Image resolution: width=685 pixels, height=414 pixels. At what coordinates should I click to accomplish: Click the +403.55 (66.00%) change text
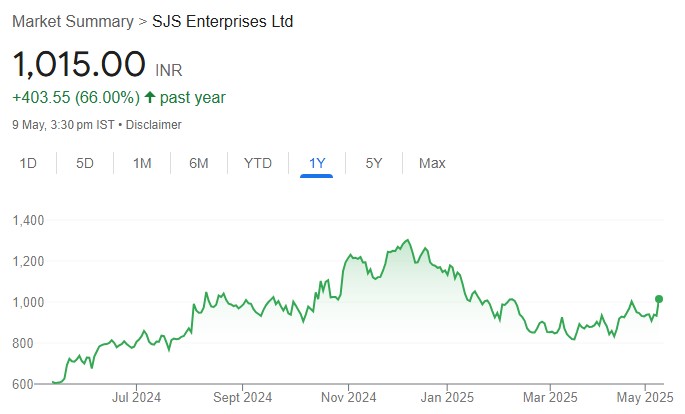pos(75,98)
